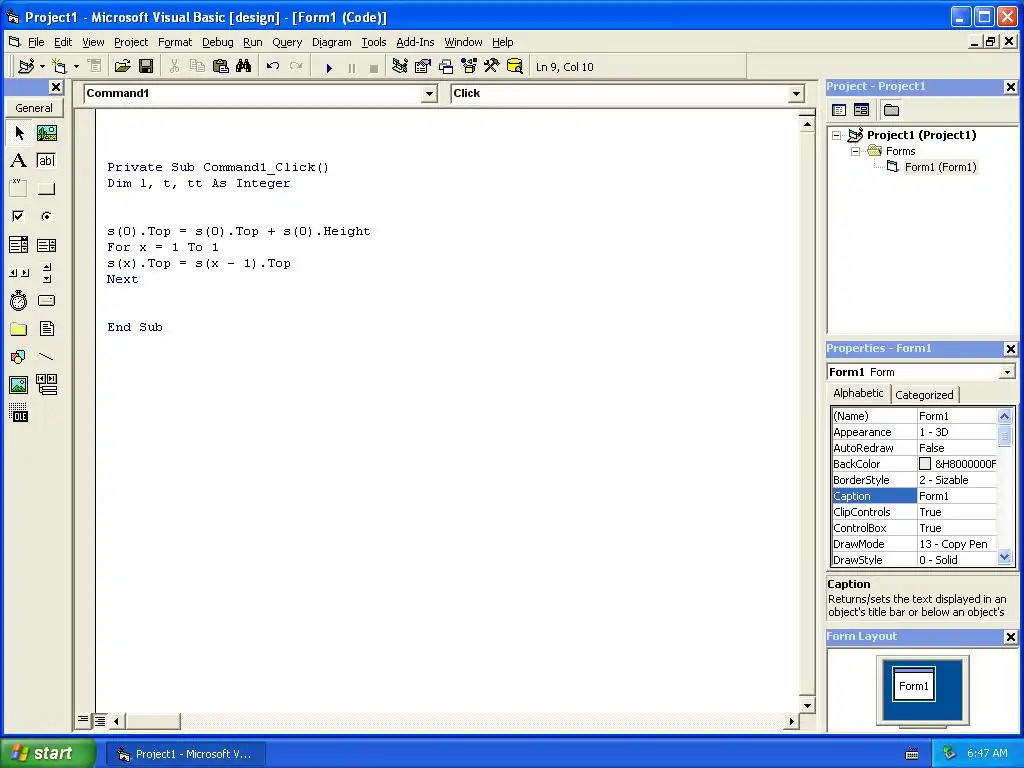Select the VScrollBar control tool
1024x768 pixels.
click(46, 273)
